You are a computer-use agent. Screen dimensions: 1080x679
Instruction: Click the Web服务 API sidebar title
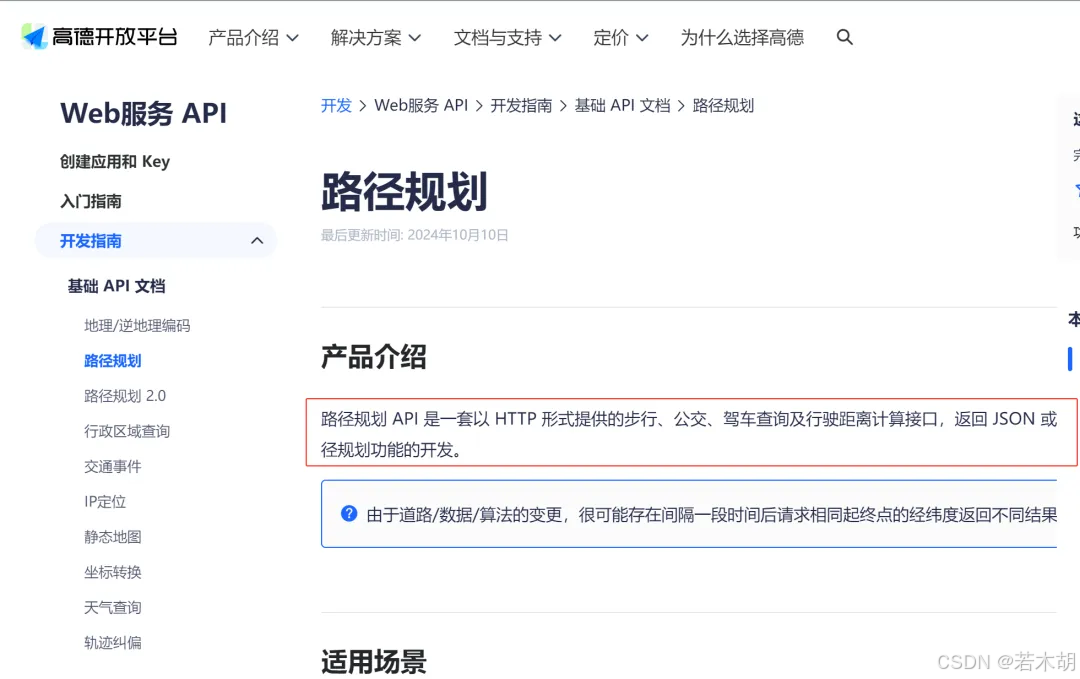[143, 113]
